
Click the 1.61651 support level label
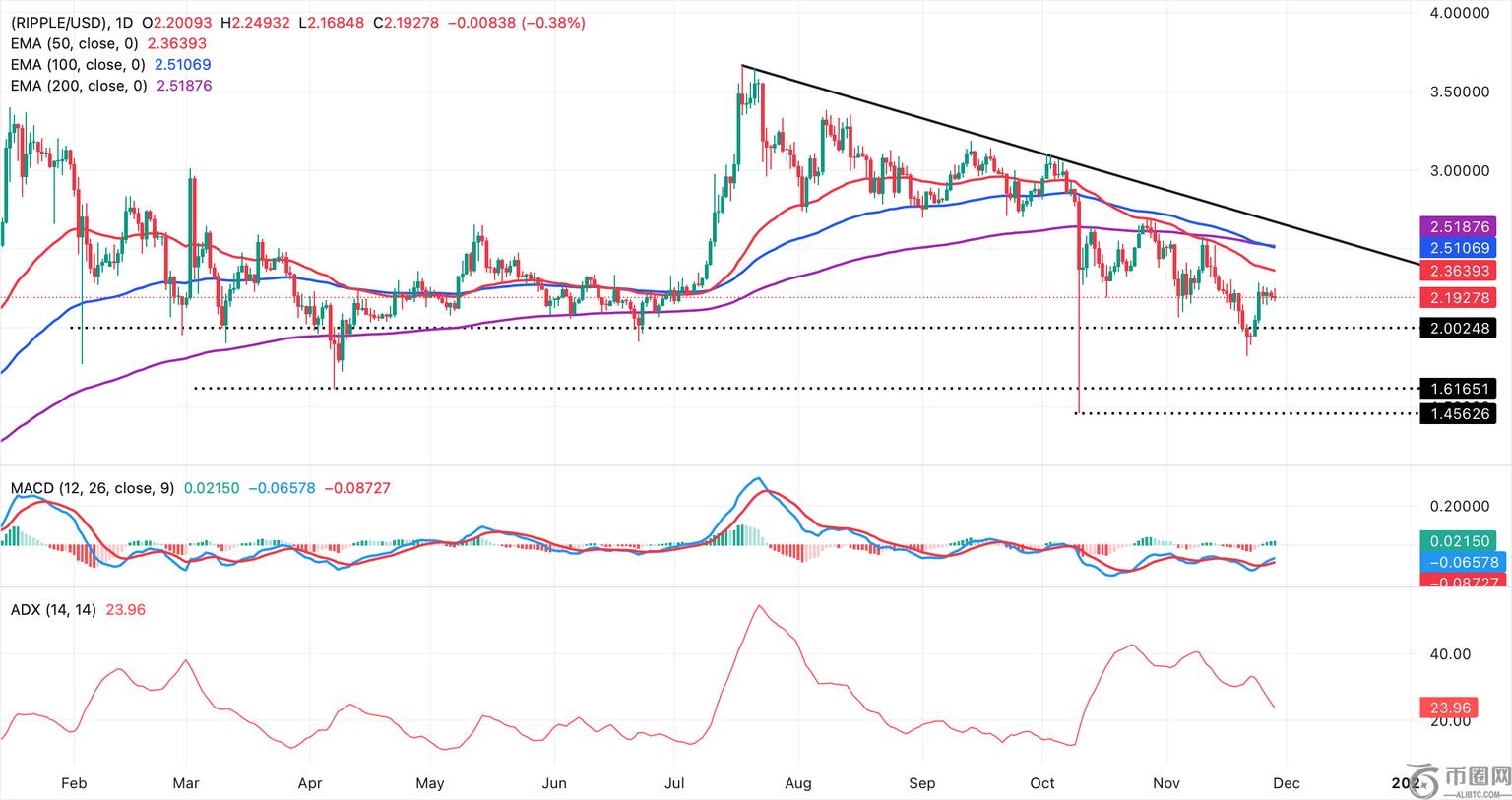point(1457,389)
